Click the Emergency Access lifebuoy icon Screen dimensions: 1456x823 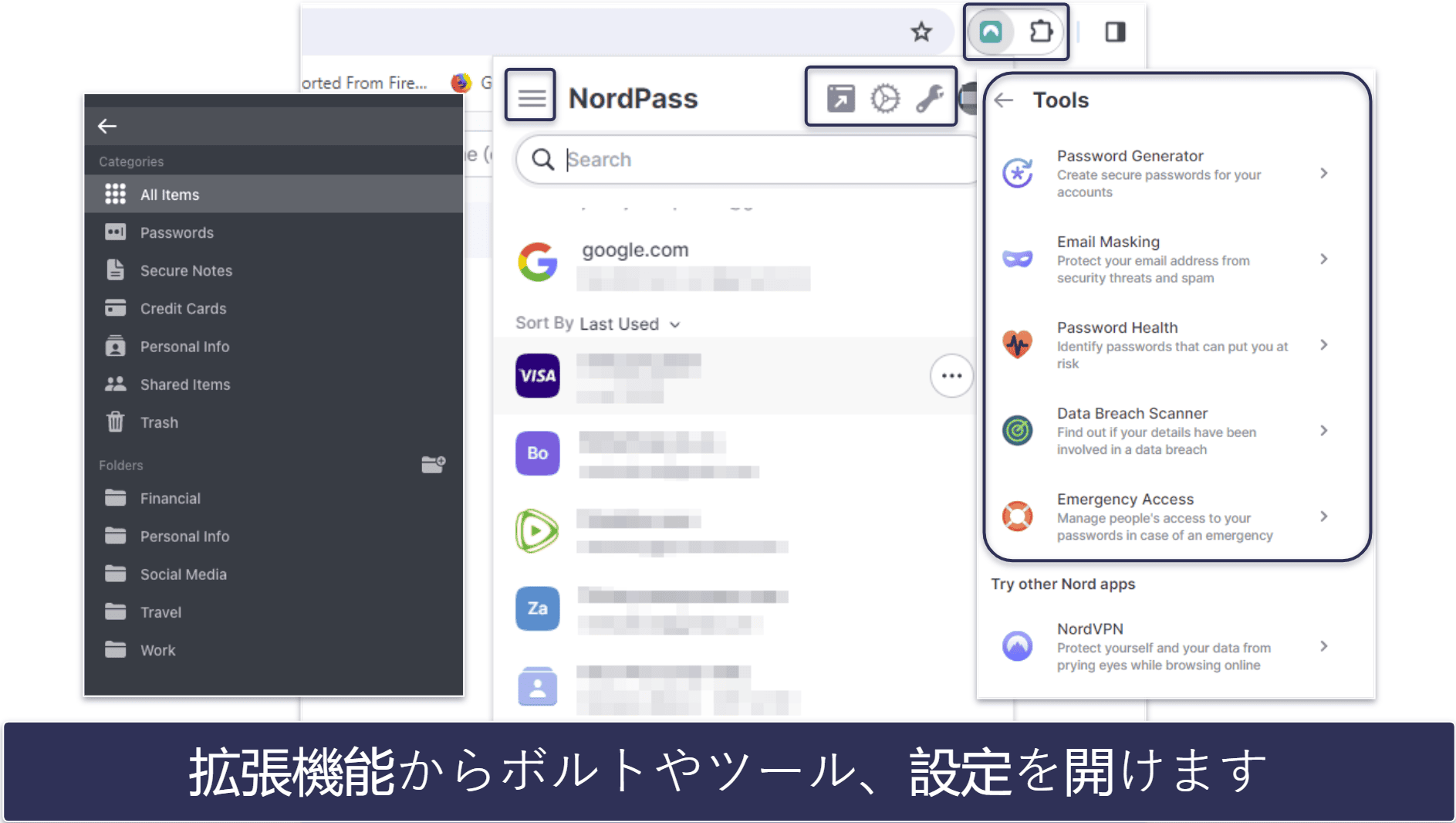[1018, 516]
